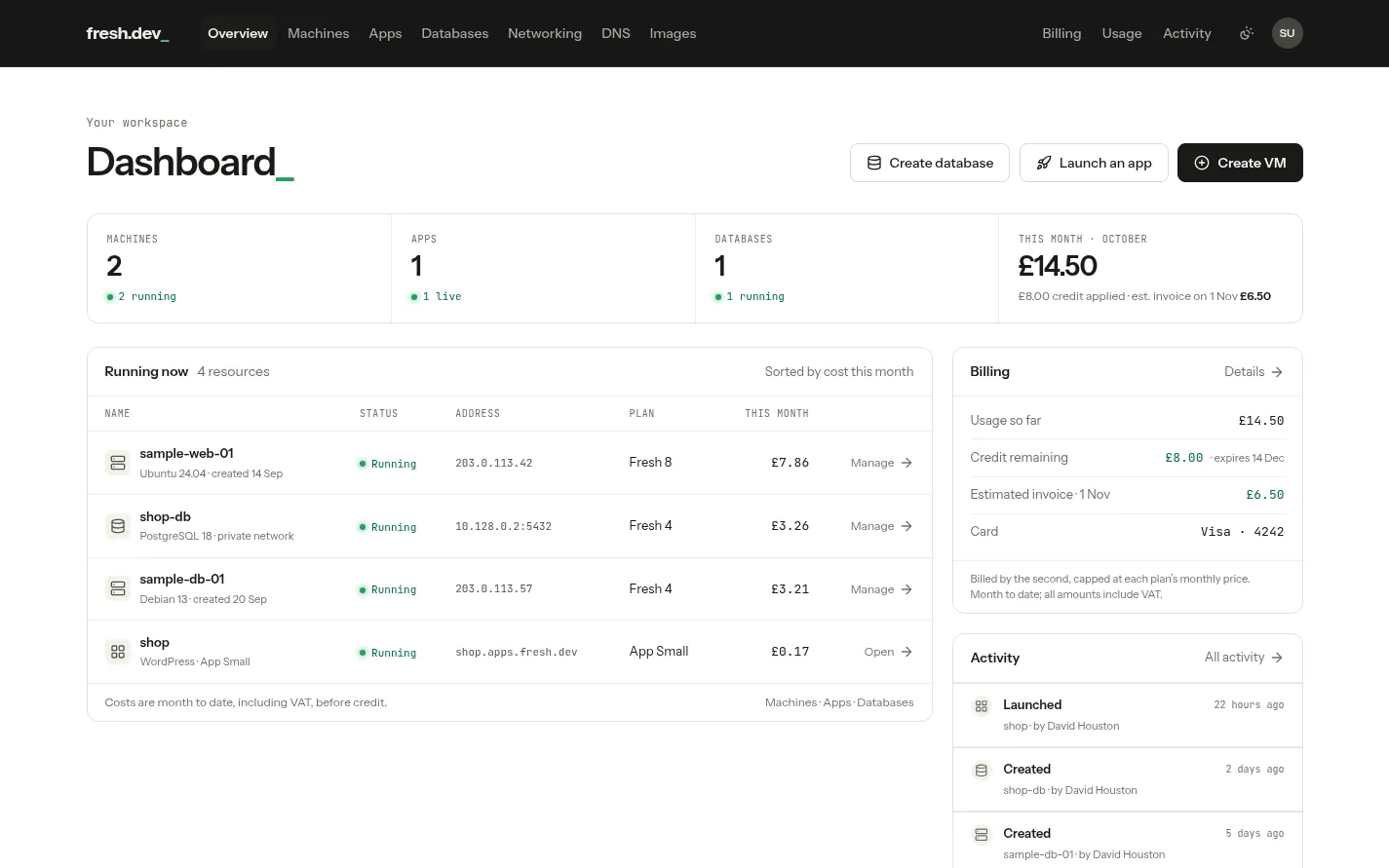Click the sample-web-01 server icon
This screenshot has height=868, width=1389.
point(118,463)
